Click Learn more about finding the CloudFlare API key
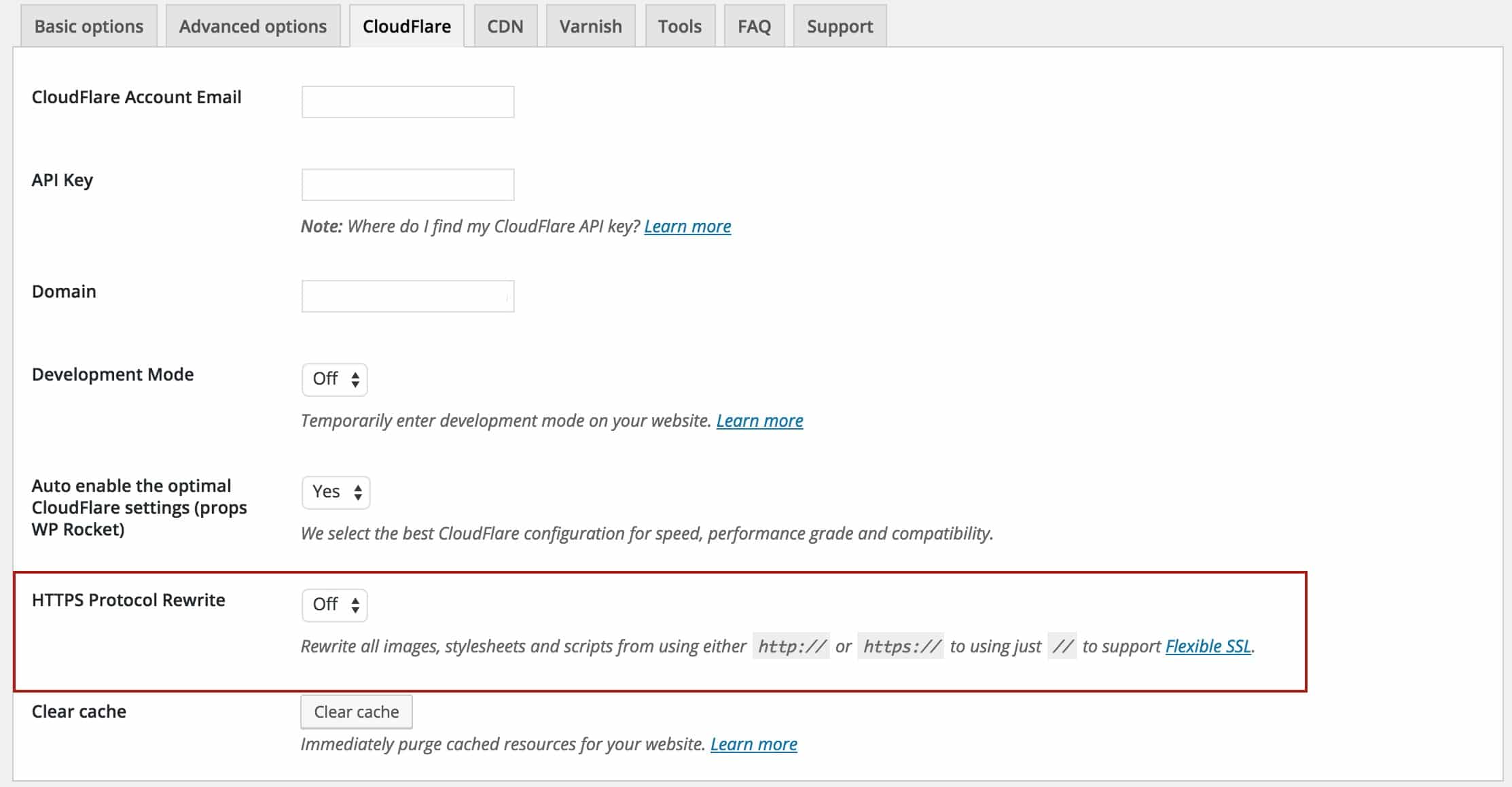The width and height of the screenshot is (1512, 787). [688, 226]
